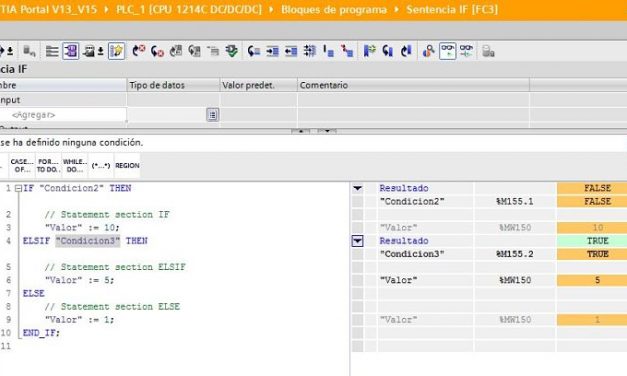This screenshot has height=376, width=627.
Task: Click "Condicion2" in code line 1
Action: [x=71, y=188]
